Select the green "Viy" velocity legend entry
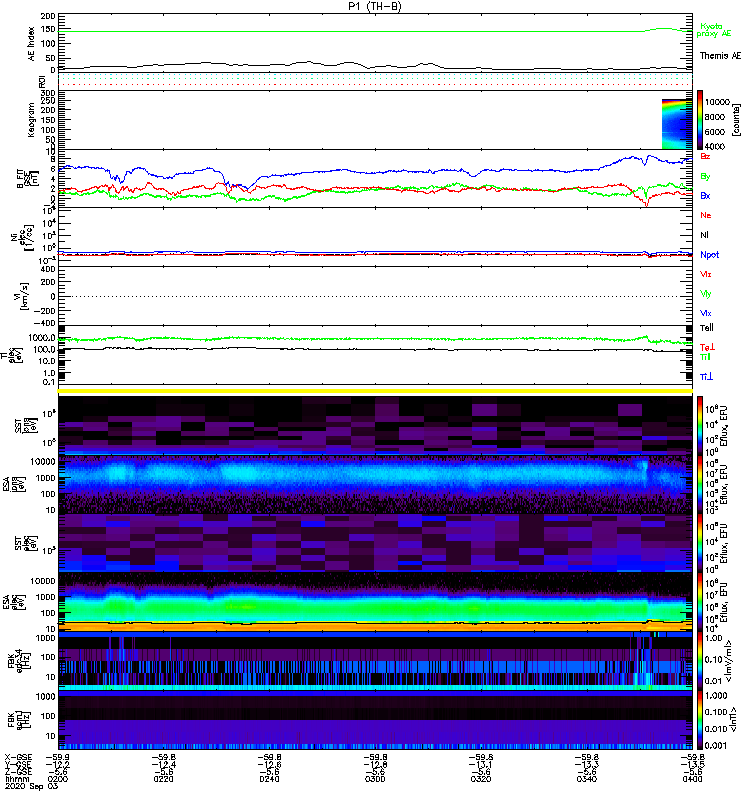This screenshot has height=800, width=750. [x=706, y=294]
